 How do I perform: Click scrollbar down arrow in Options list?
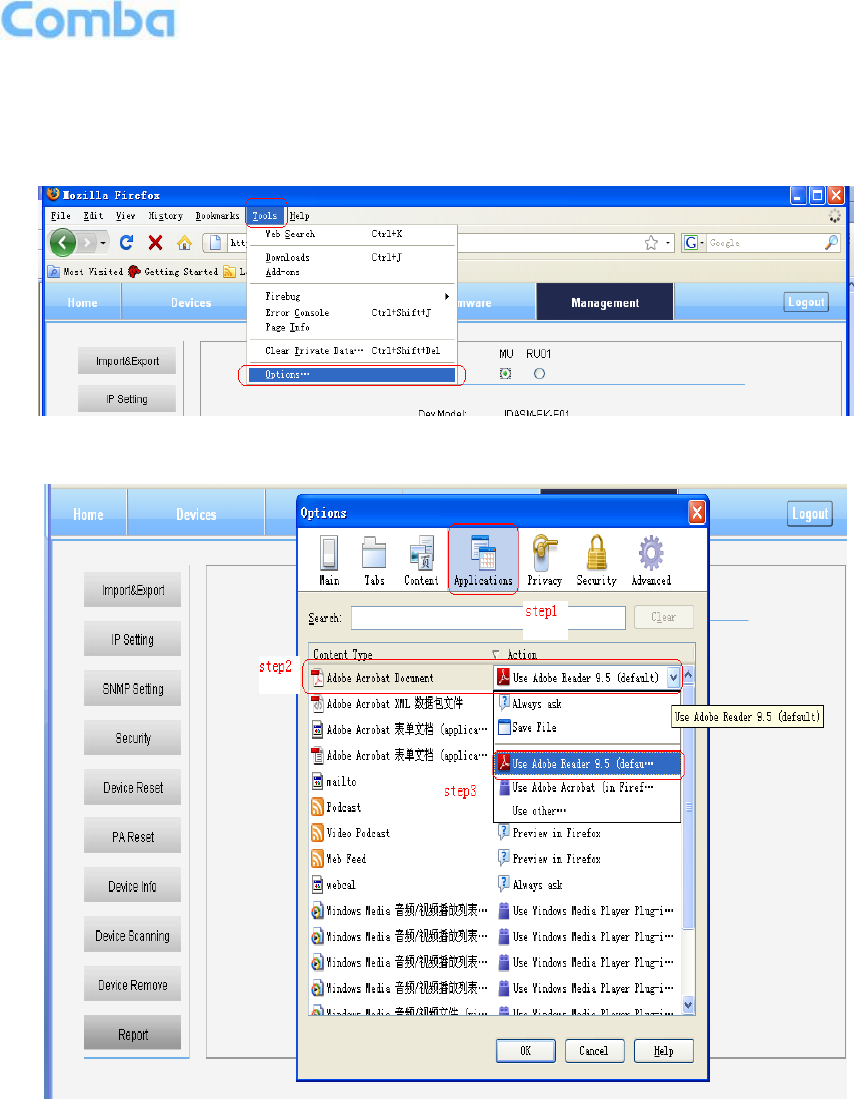688,1004
